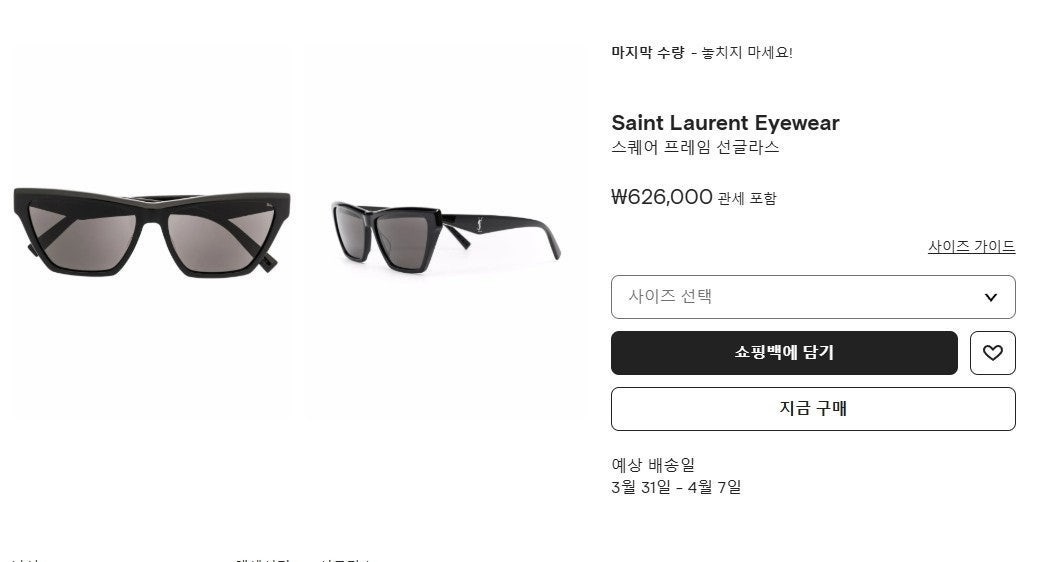This screenshot has height=562, width=1051.
Task: Click the left lens of front-view sunglasses
Action: pyautogui.click(x=82, y=239)
